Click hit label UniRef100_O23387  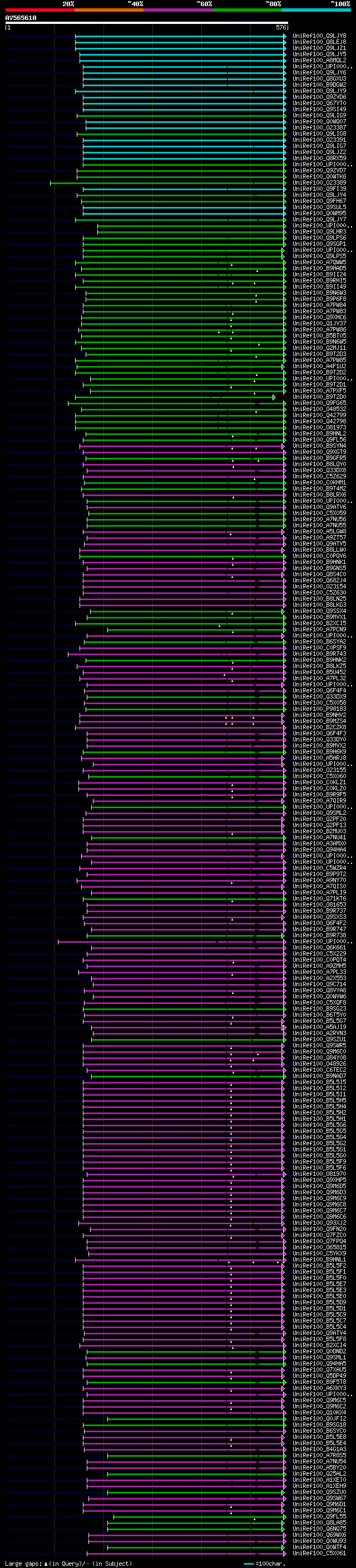click(319, 127)
